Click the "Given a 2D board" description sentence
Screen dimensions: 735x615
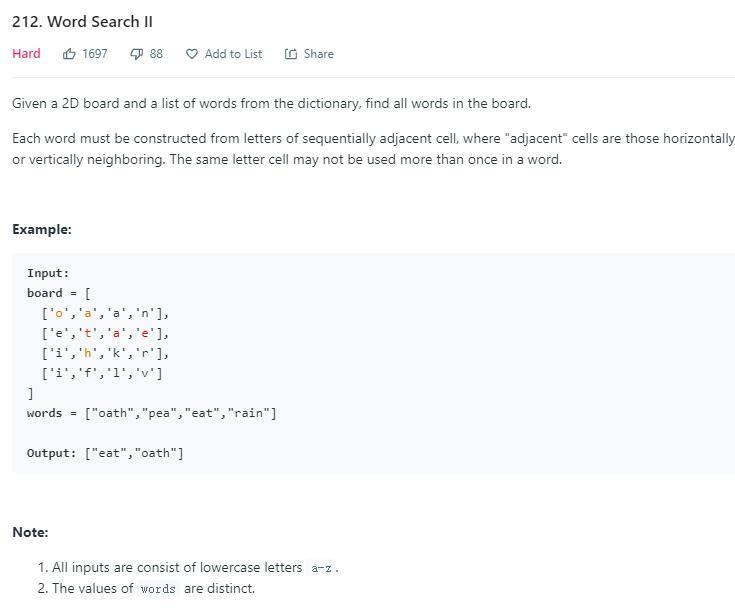click(271, 103)
